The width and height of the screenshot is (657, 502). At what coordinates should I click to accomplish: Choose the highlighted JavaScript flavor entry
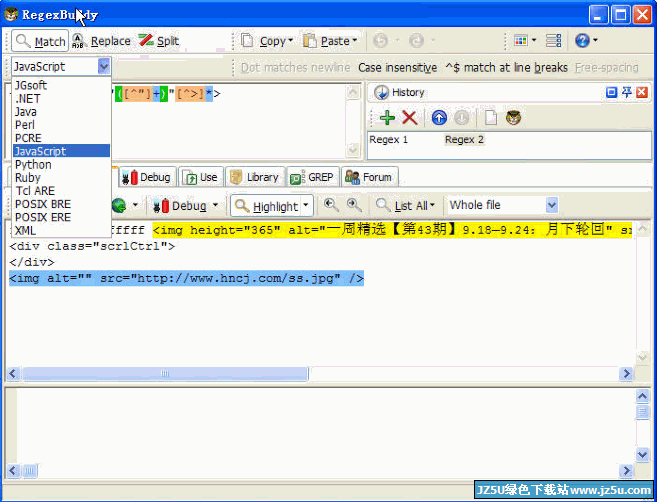[x=61, y=151]
